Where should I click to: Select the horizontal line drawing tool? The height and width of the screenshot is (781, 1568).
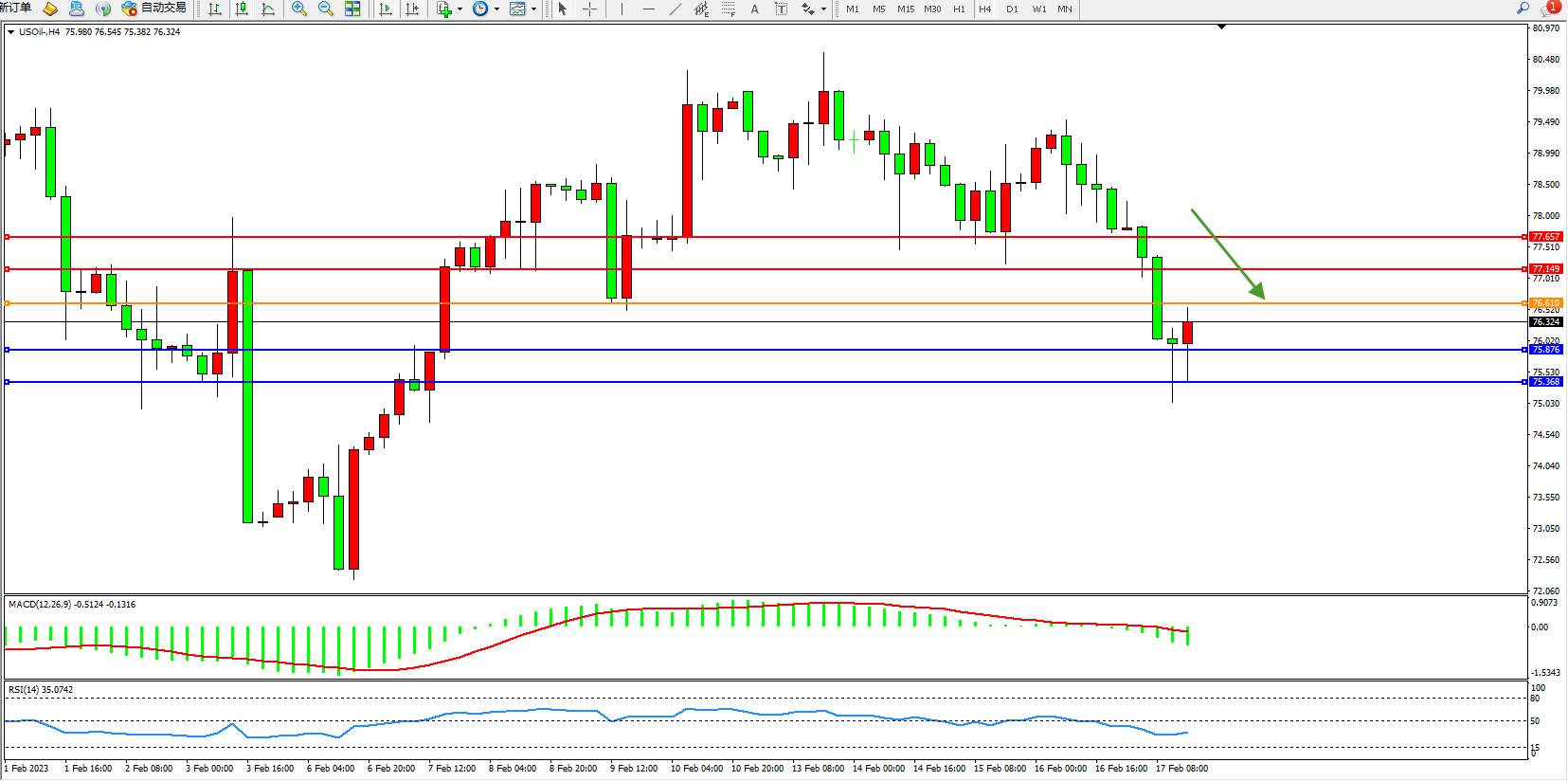click(648, 9)
